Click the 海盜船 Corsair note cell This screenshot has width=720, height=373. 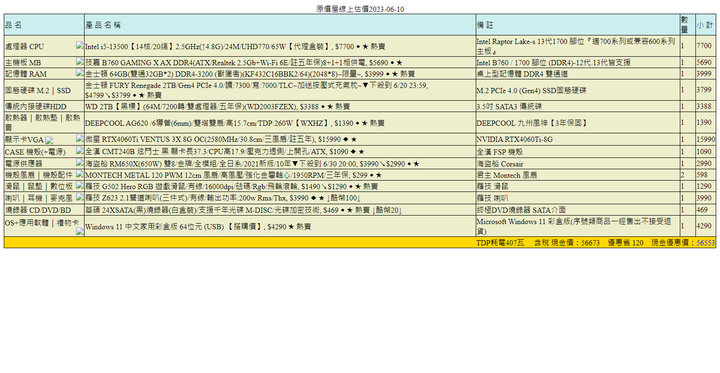click(x=578, y=163)
